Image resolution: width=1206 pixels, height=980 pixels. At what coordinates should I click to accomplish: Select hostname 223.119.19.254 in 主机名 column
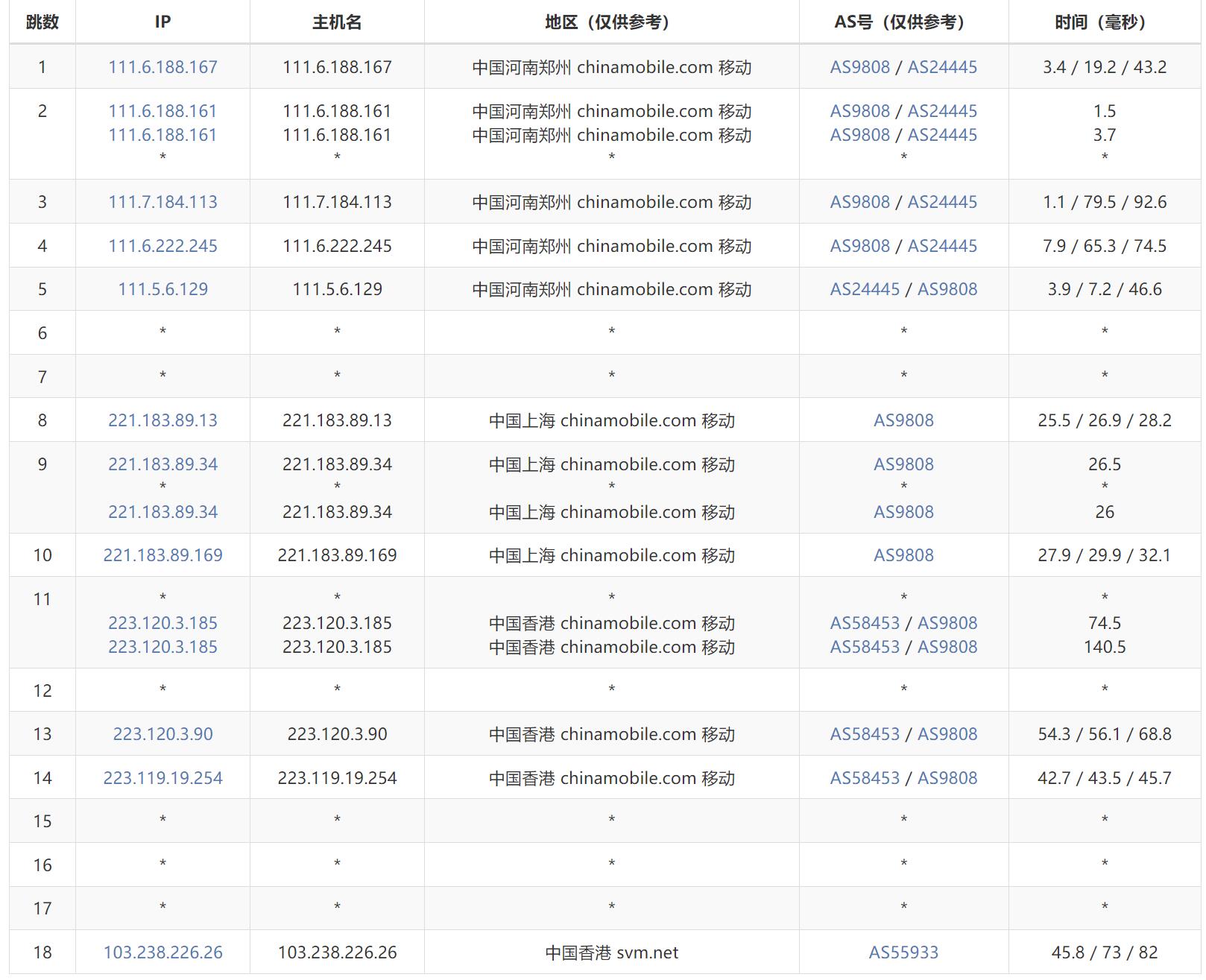click(337, 778)
